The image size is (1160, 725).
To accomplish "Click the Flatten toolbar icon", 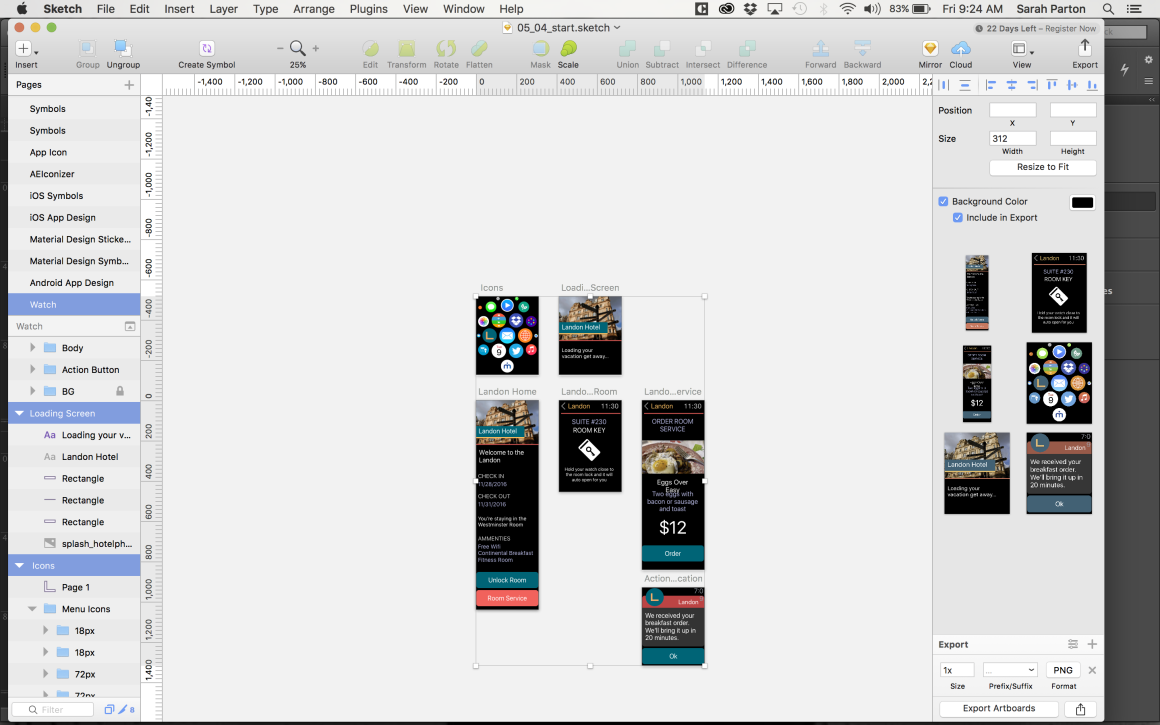I will tap(479, 49).
